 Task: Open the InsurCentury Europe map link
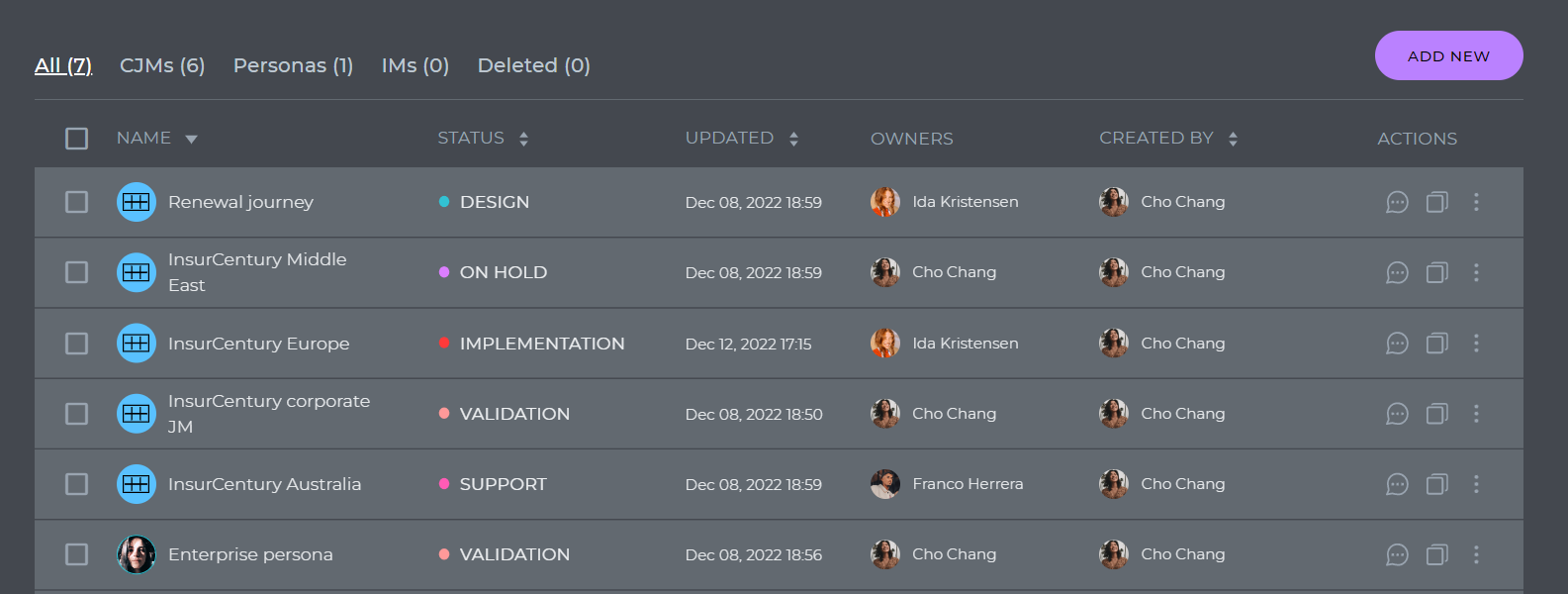(x=258, y=344)
